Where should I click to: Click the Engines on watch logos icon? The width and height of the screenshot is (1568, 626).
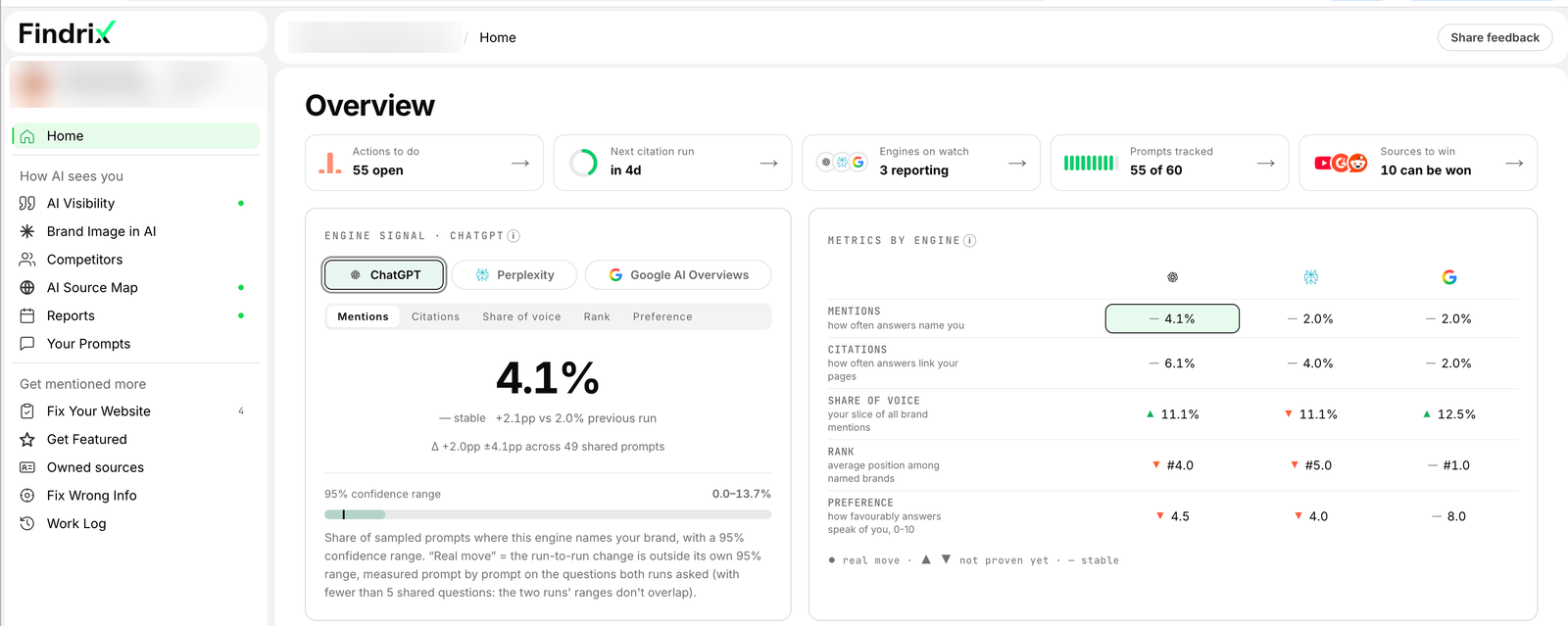click(842, 163)
